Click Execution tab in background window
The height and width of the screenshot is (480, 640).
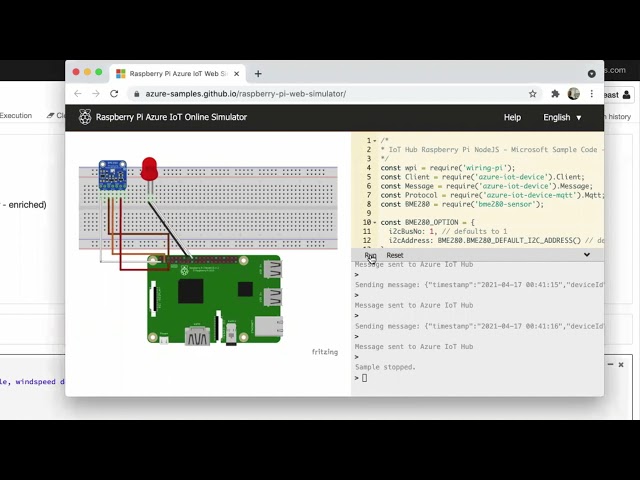coord(16,116)
